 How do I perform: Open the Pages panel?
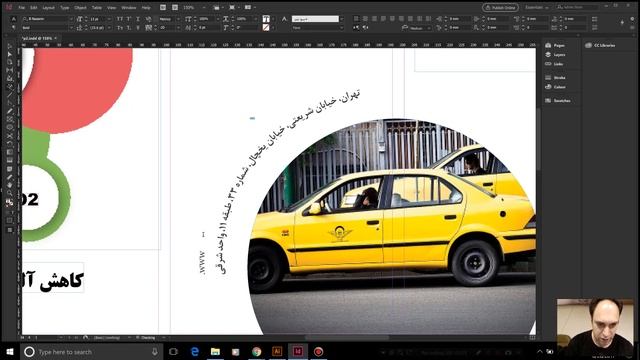556,45
